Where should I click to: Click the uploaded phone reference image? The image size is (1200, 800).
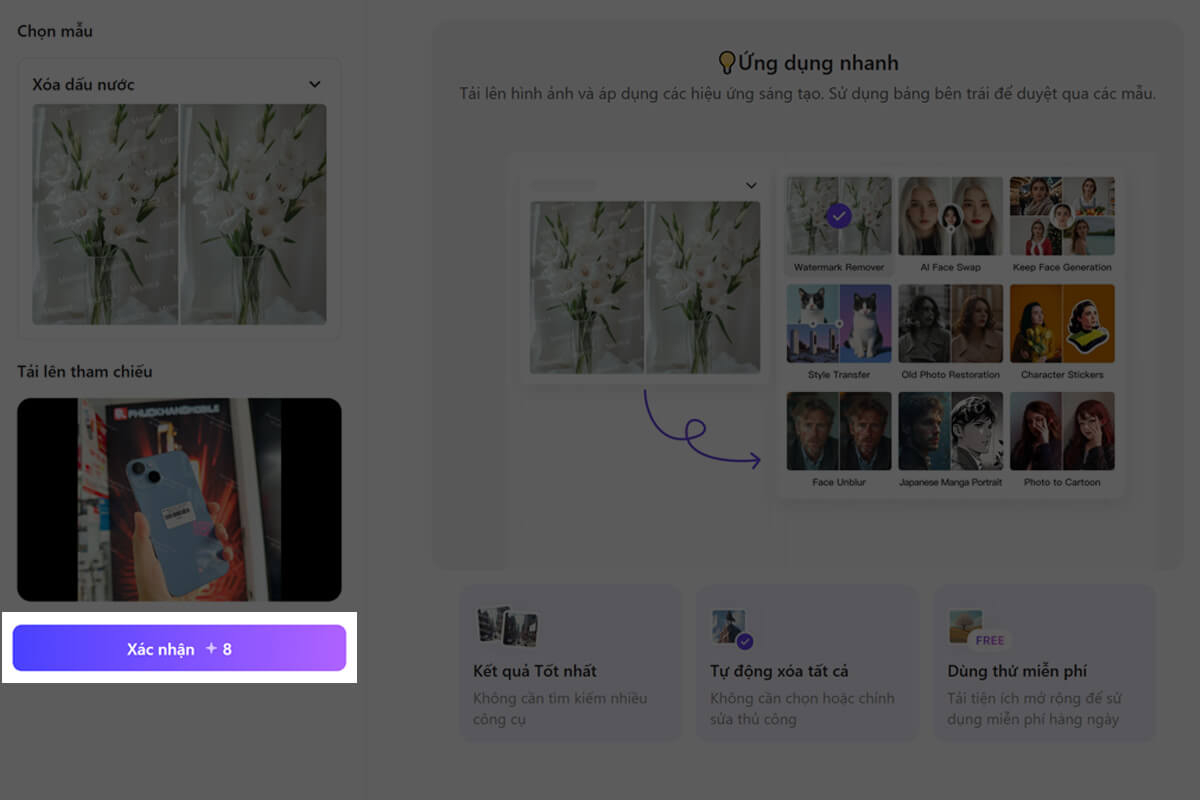[x=180, y=498]
